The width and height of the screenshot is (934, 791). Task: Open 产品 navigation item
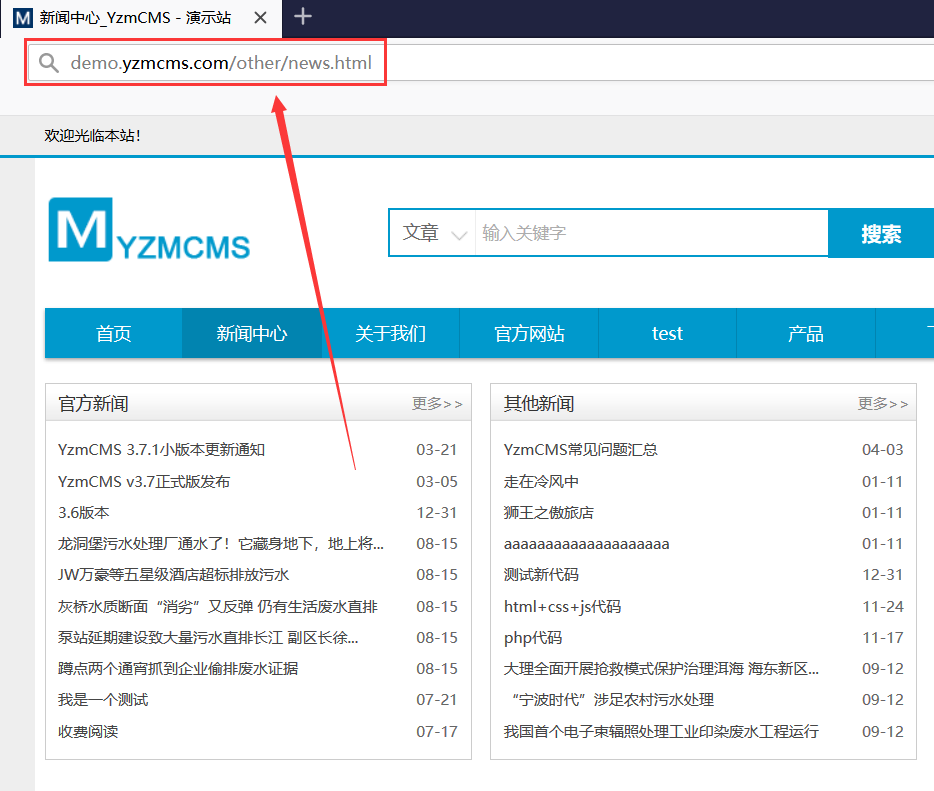(805, 334)
